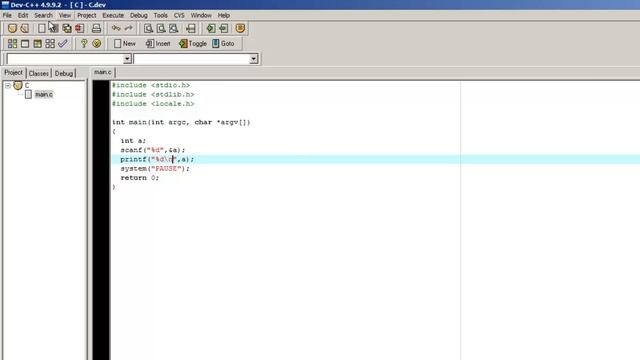This screenshot has height=360, width=640.
Task: Open the File menu
Action: [x=7, y=15]
